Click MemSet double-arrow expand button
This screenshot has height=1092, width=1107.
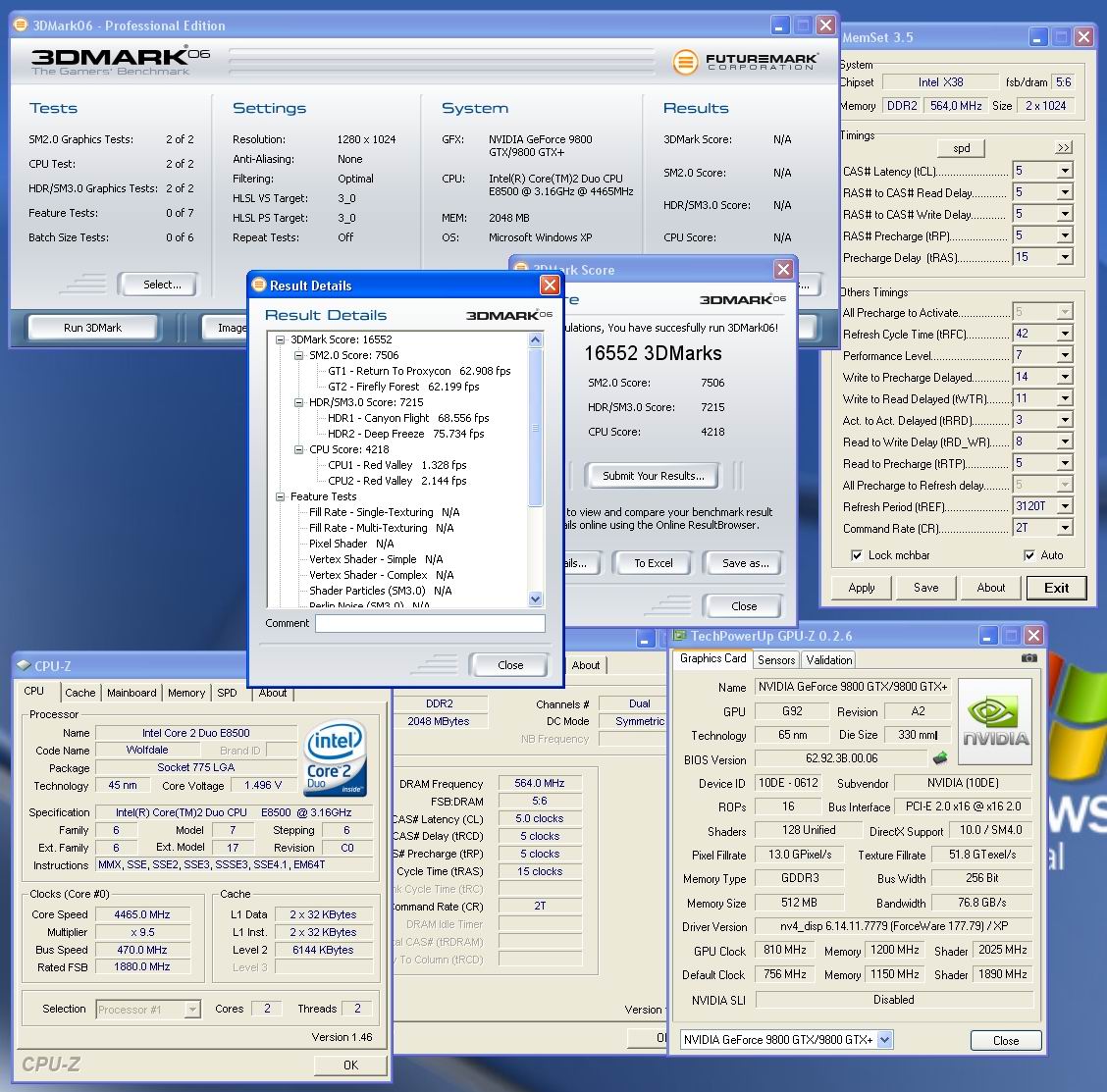point(1063,147)
